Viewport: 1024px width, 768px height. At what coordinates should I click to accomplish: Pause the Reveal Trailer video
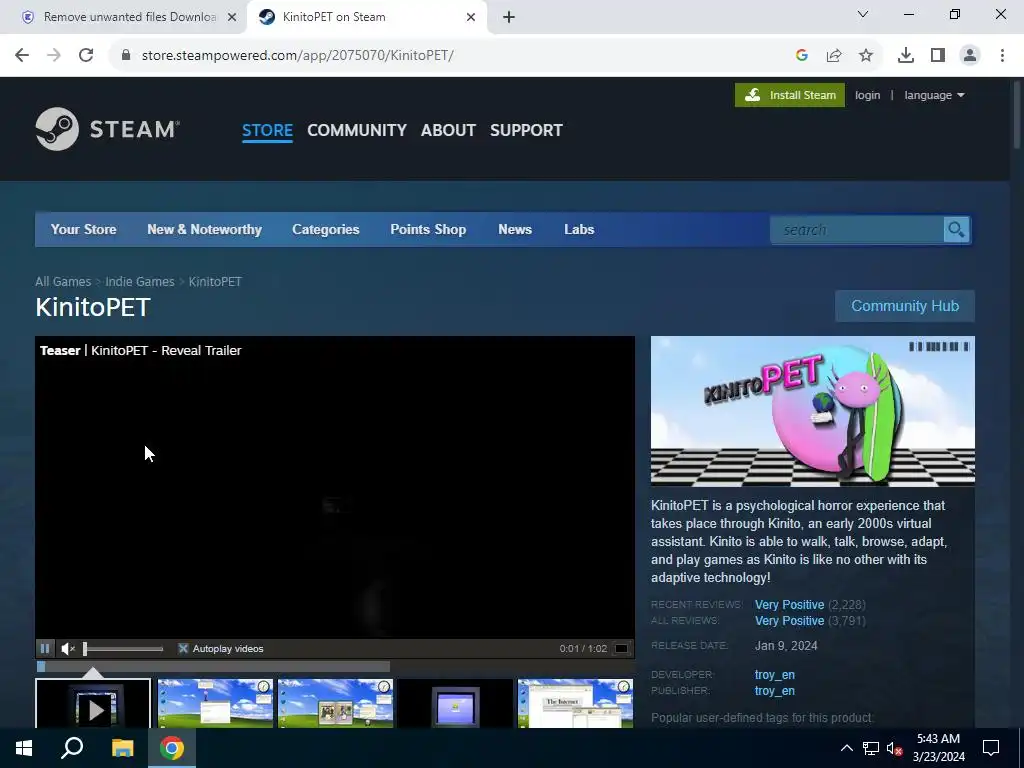(45, 648)
